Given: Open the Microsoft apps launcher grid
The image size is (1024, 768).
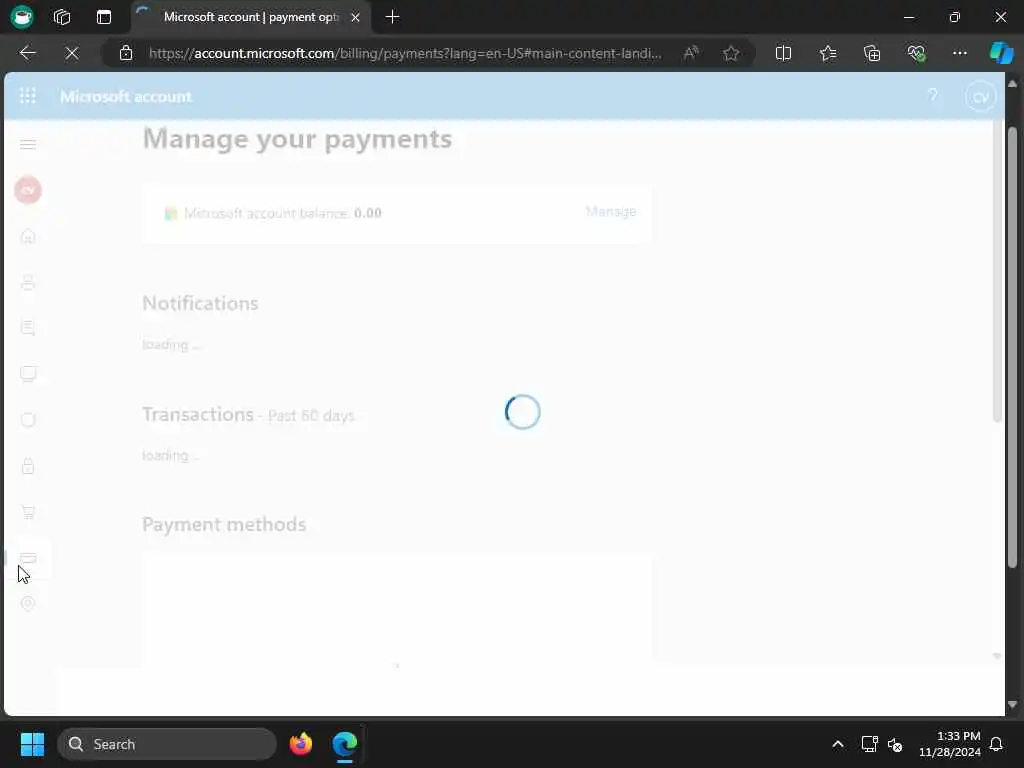Looking at the screenshot, I should coord(27,96).
